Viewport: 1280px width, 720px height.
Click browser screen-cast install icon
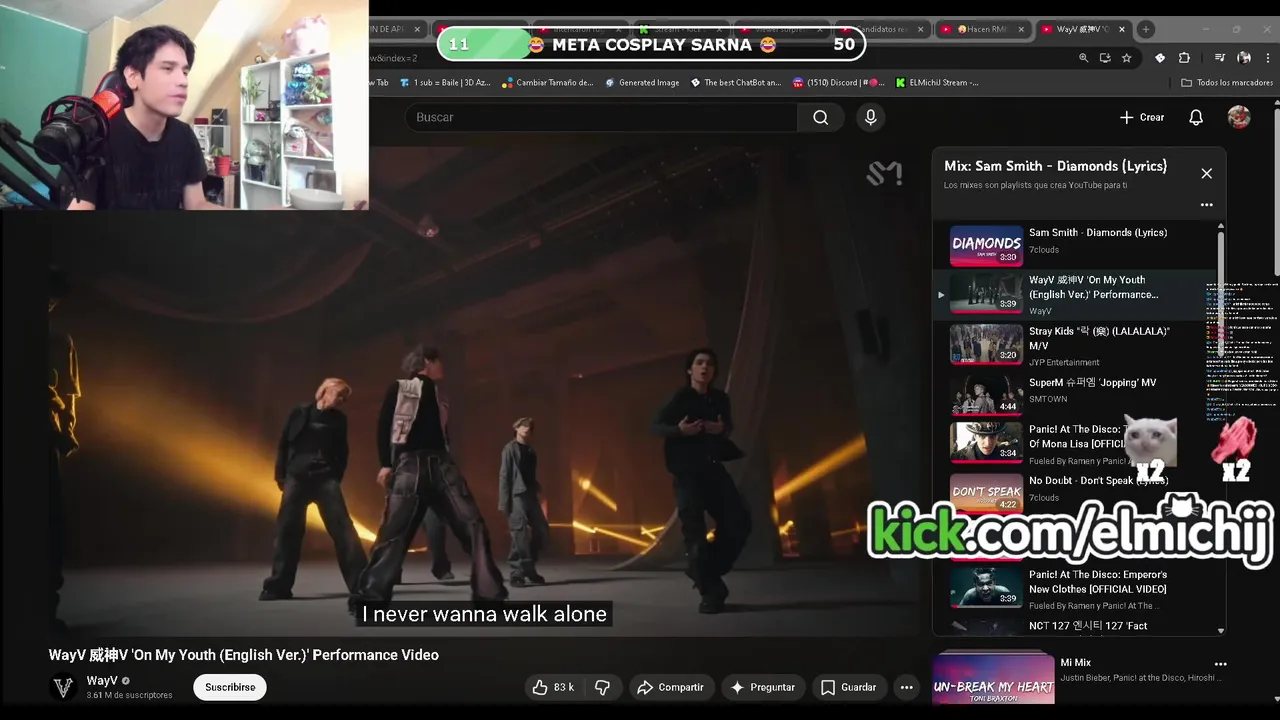click(x=1105, y=58)
